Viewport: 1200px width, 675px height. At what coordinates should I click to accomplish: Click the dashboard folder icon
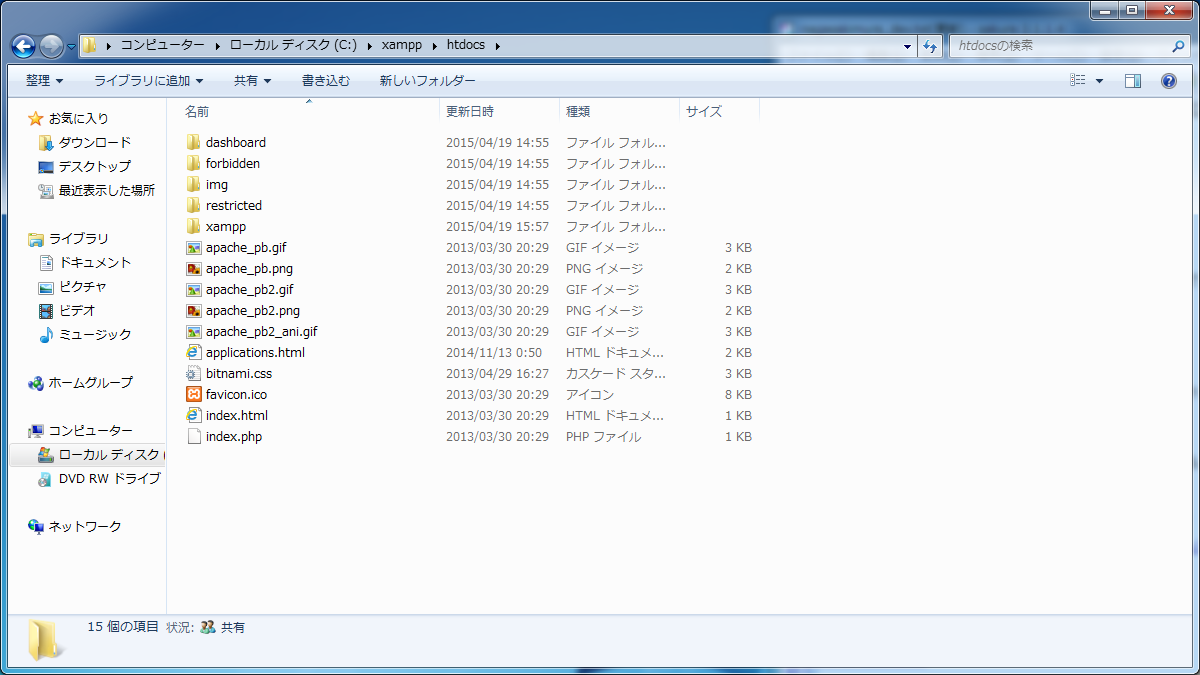point(194,143)
